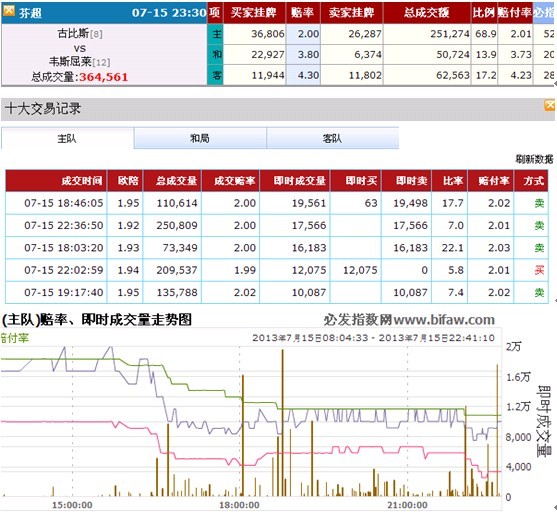557x514 pixels.
Task: Close the 十大交易记录 panel with orange X
Action: (x=550, y=105)
